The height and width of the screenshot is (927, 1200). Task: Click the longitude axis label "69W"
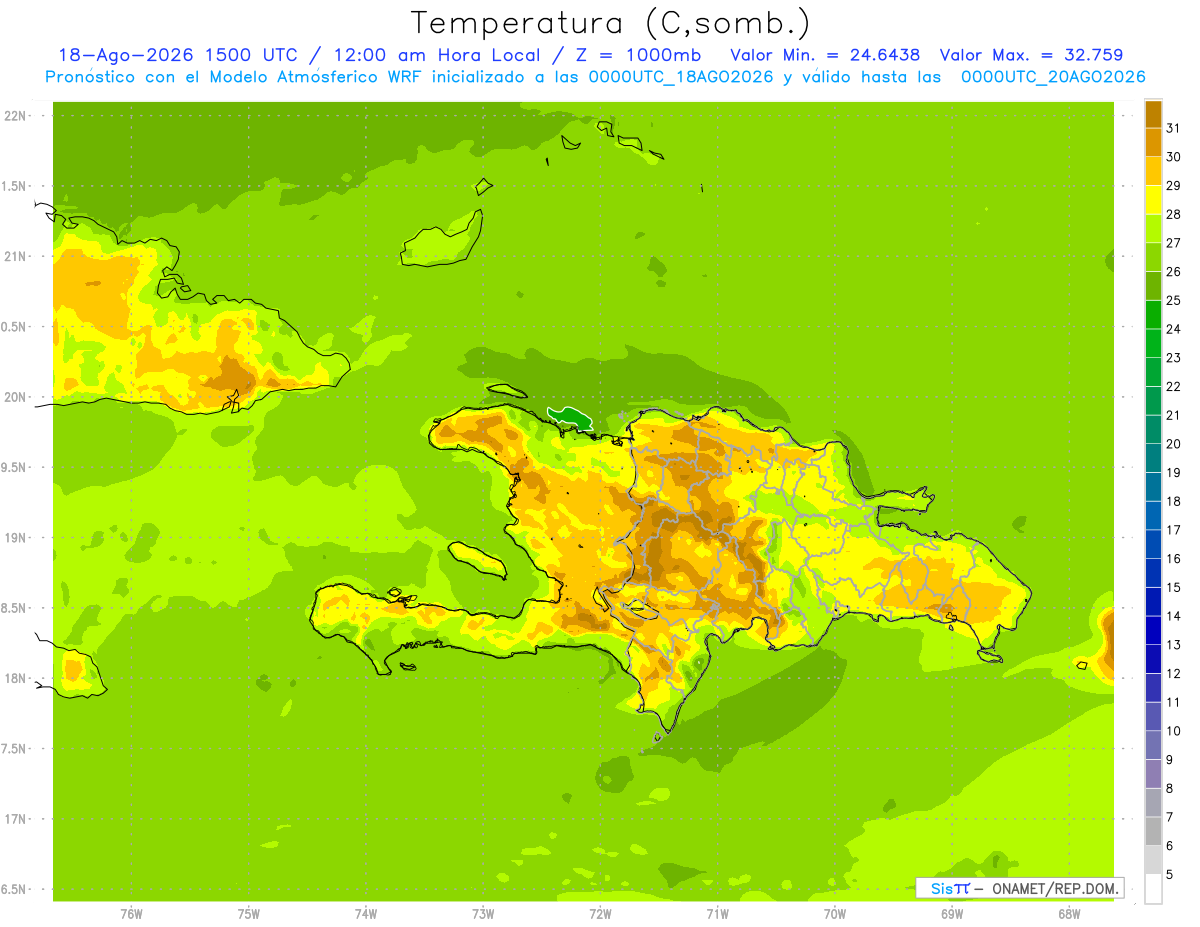952,914
